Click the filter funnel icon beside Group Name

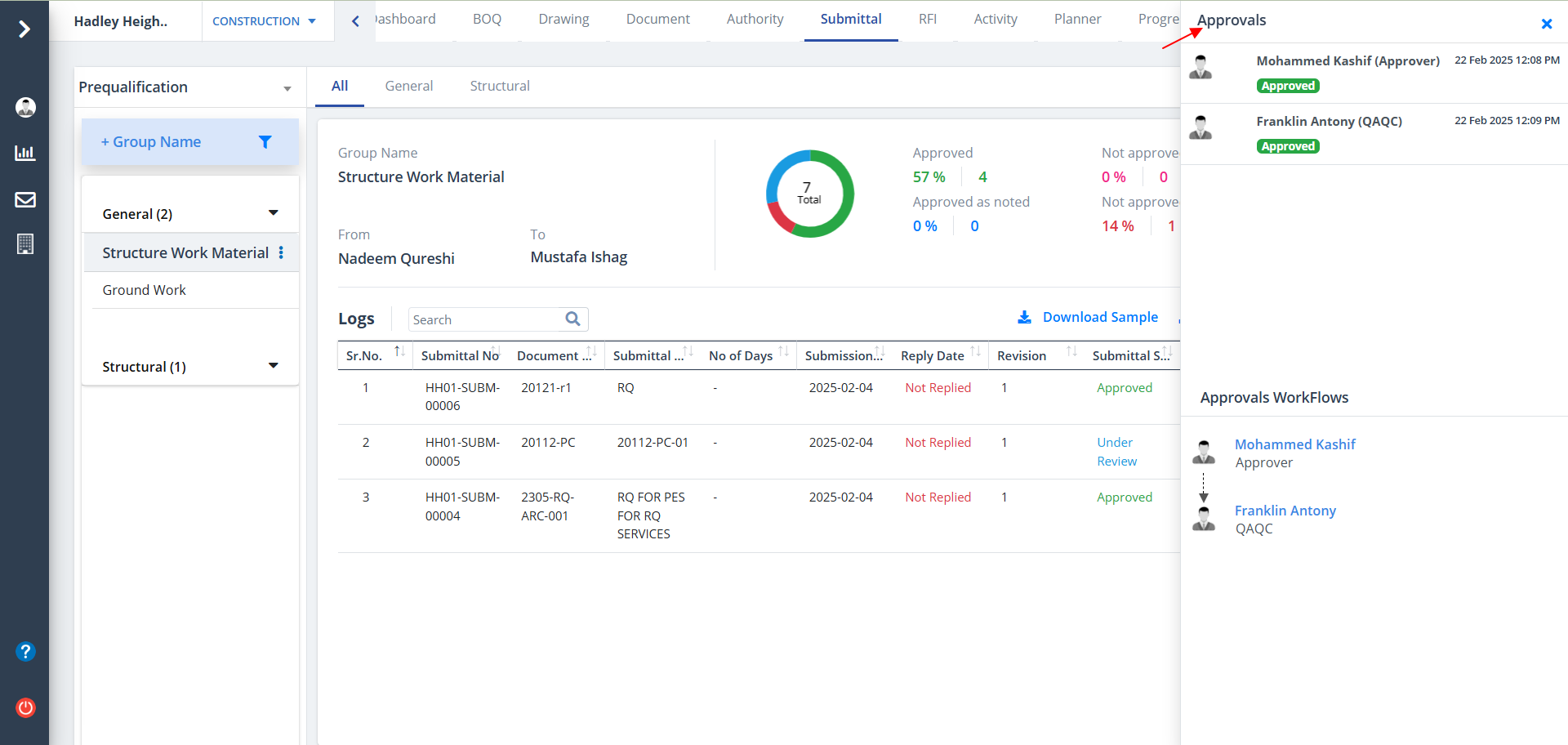tap(265, 142)
